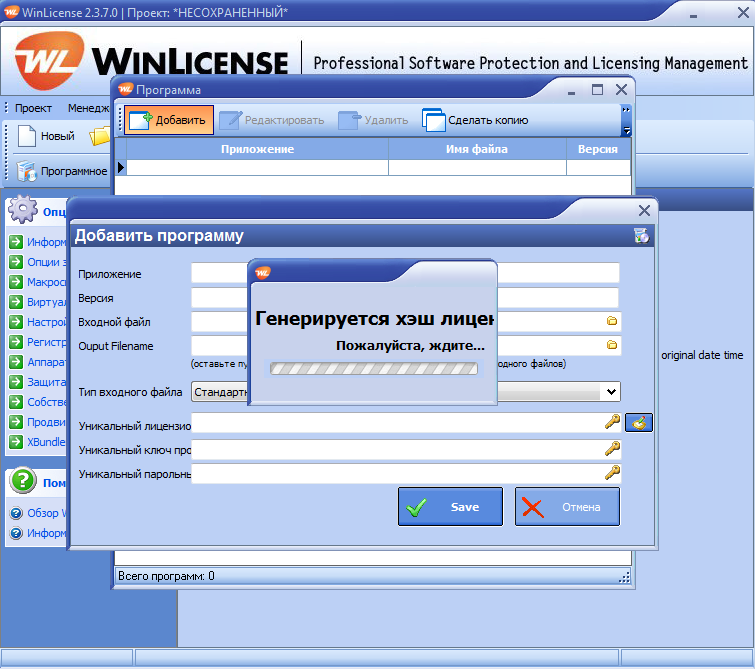755x669 pixels.
Task: Open the Проект menu
Action: click(33, 107)
